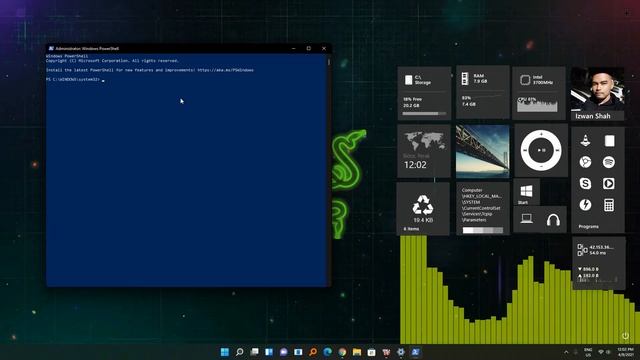Viewport: 640px width, 360px height.
Task: Click the 'Computer' registry path text
Action: pyautogui.click(x=472, y=190)
